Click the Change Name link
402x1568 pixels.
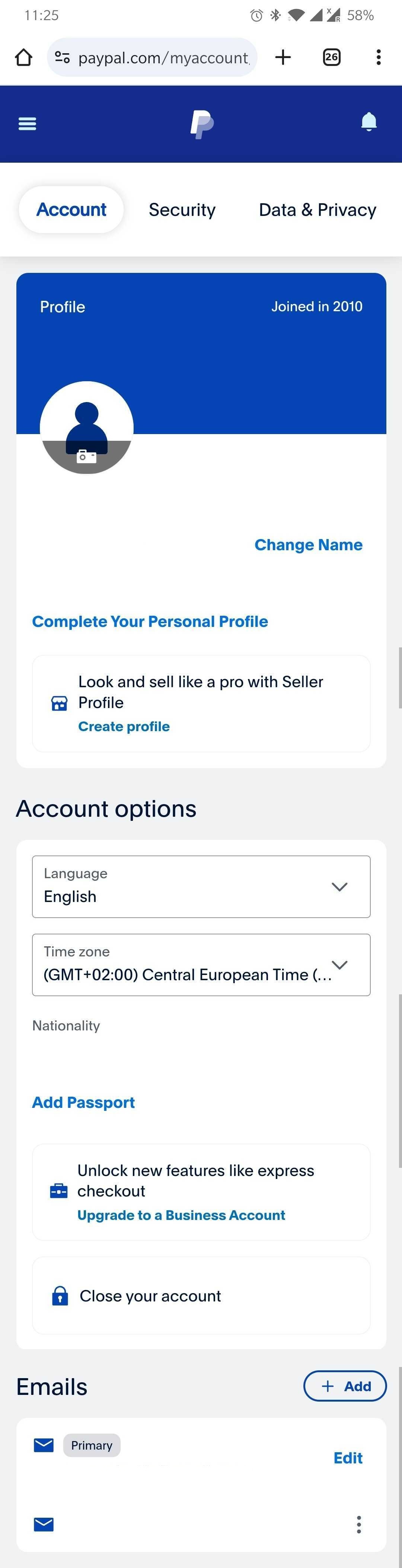coord(308,545)
